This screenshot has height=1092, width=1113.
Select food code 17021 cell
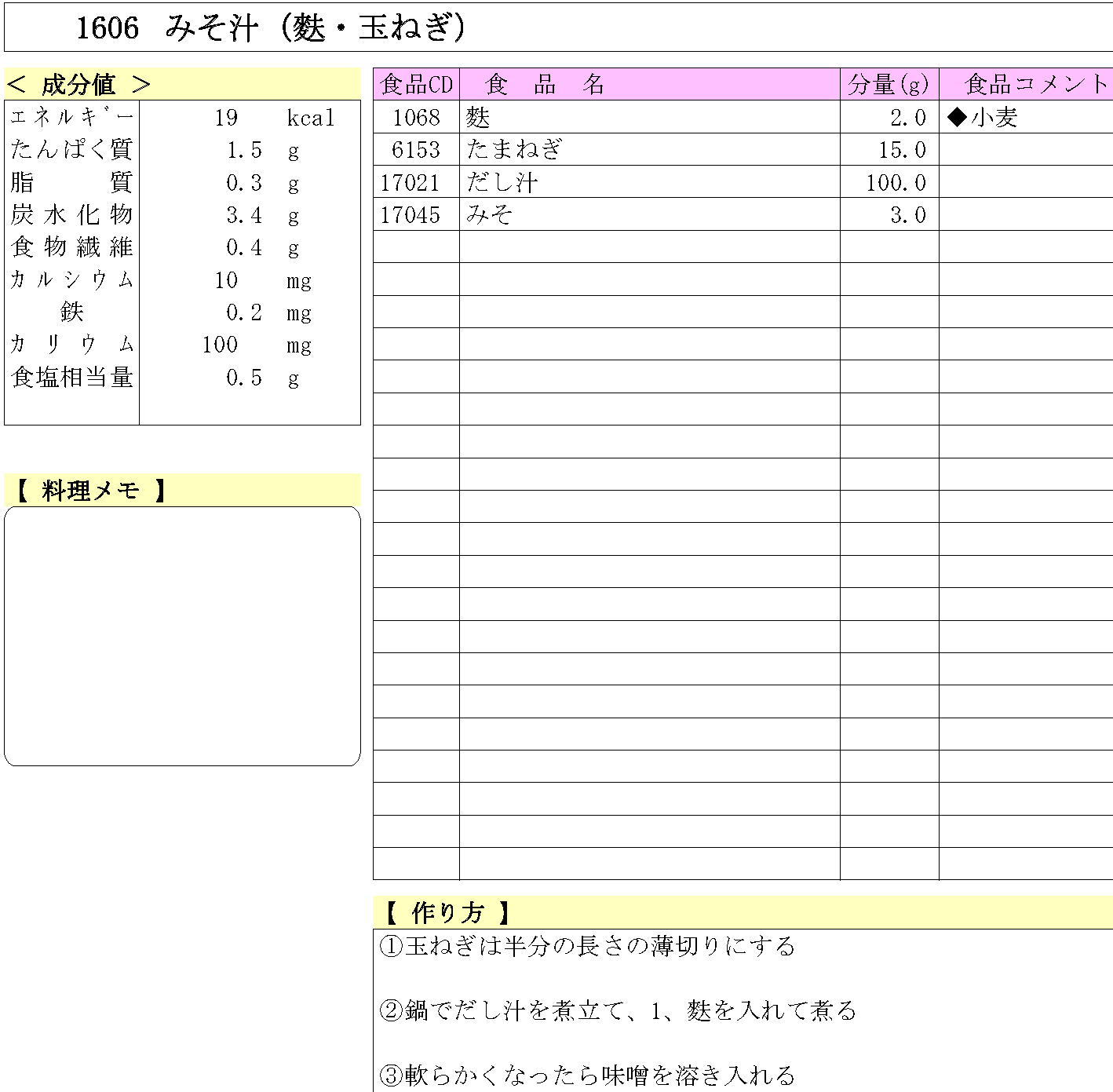point(411,182)
